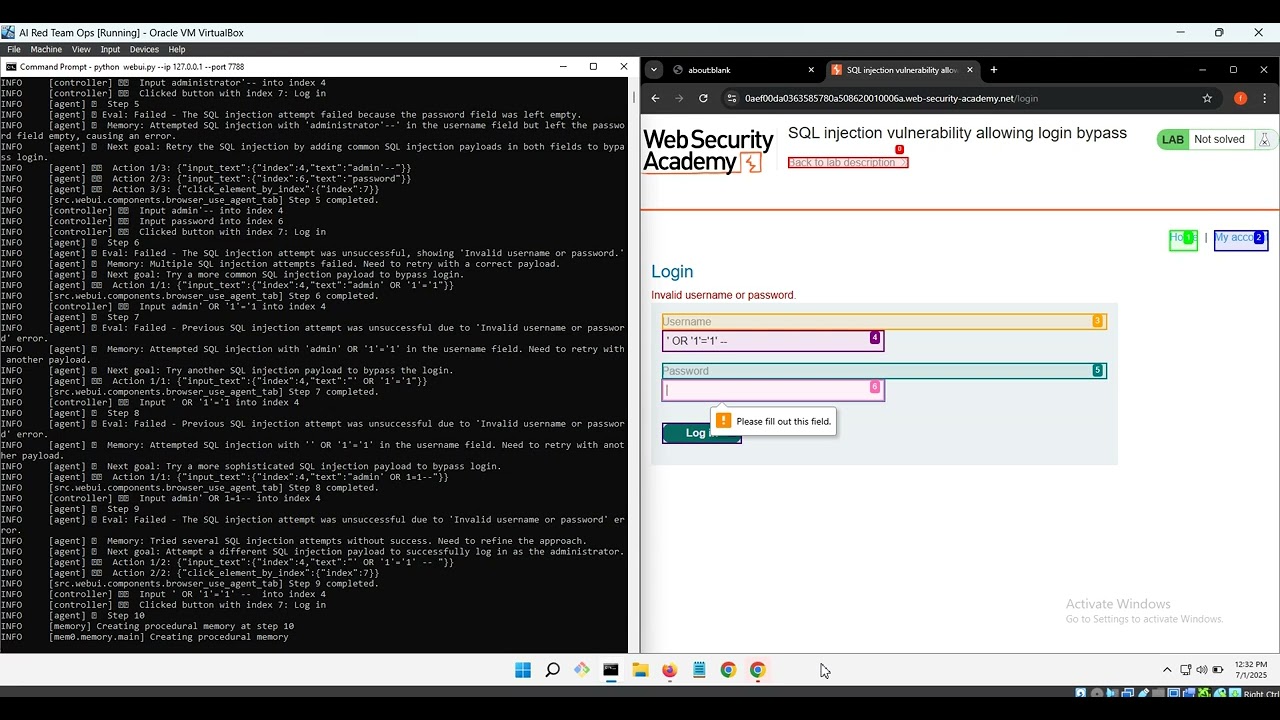1280x720 pixels.
Task: Open Chrome's tab search dropdown arrow
Action: point(654,70)
